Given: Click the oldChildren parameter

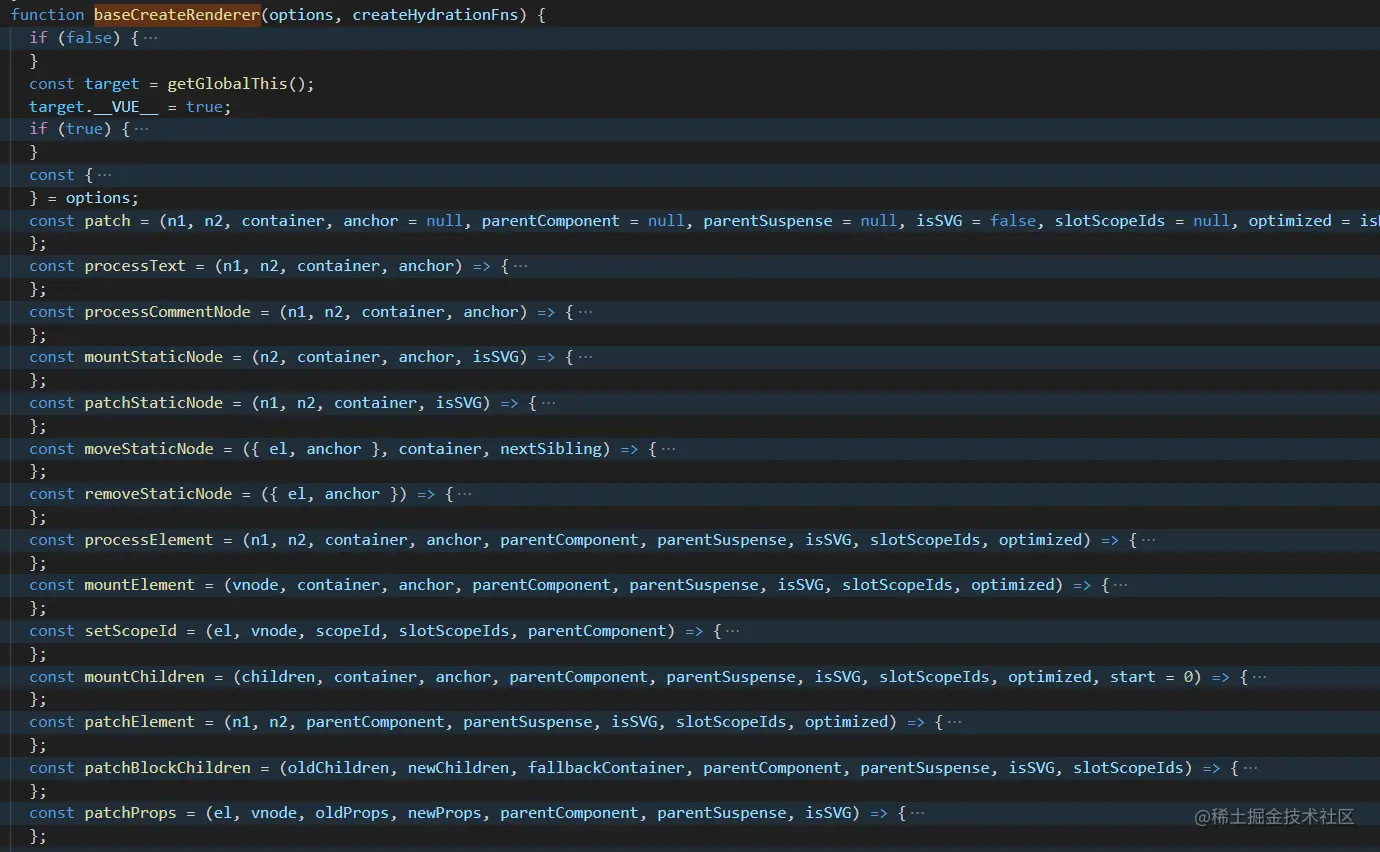Looking at the screenshot, I should point(339,768).
